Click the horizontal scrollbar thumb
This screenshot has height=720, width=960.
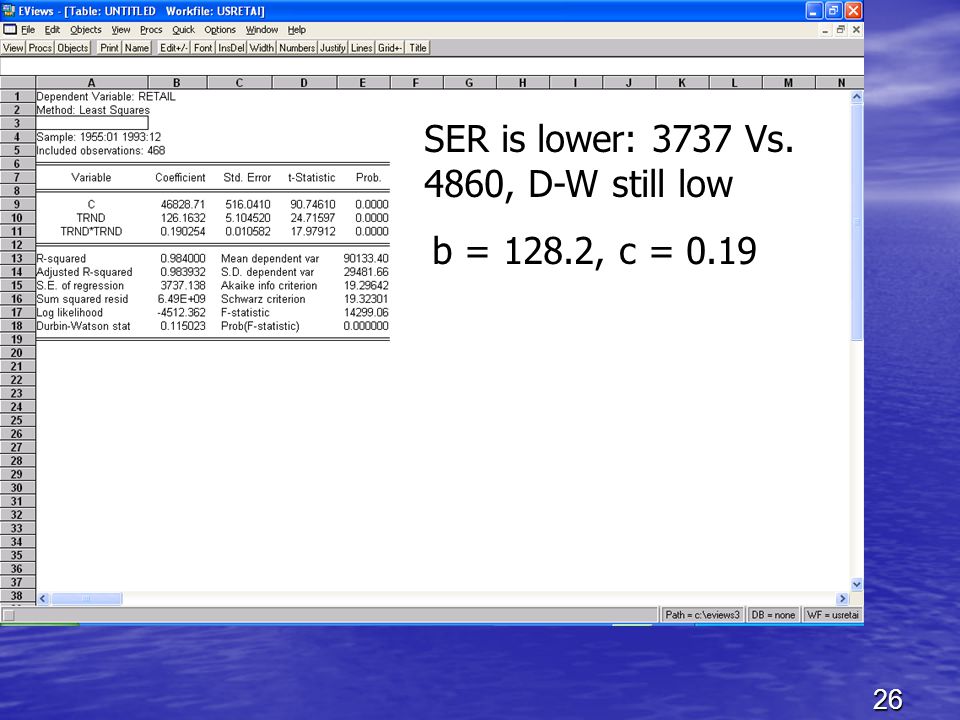coord(86,598)
